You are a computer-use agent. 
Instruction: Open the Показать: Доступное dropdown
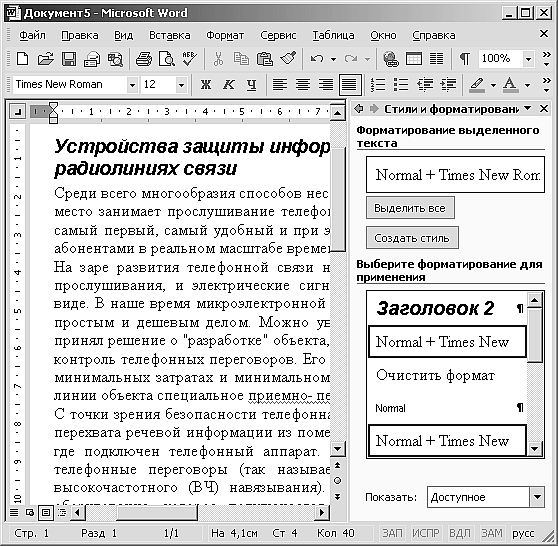point(537,497)
